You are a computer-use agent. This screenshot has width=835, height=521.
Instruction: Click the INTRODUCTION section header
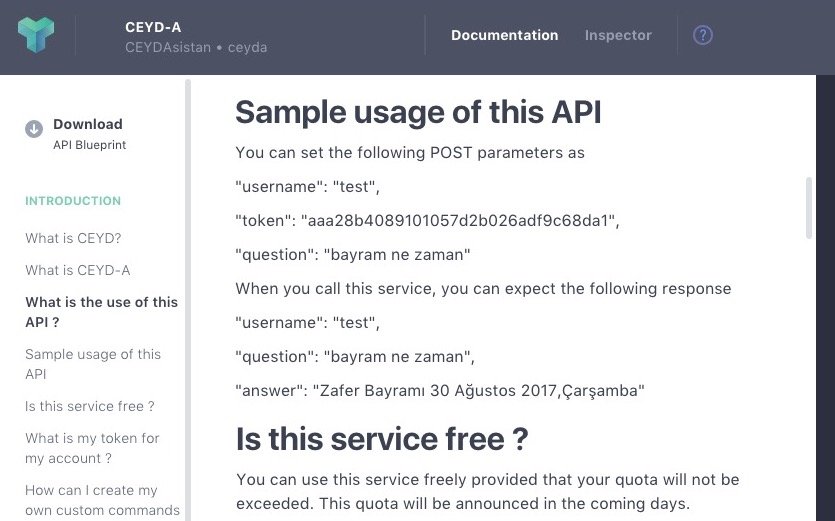click(x=73, y=201)
